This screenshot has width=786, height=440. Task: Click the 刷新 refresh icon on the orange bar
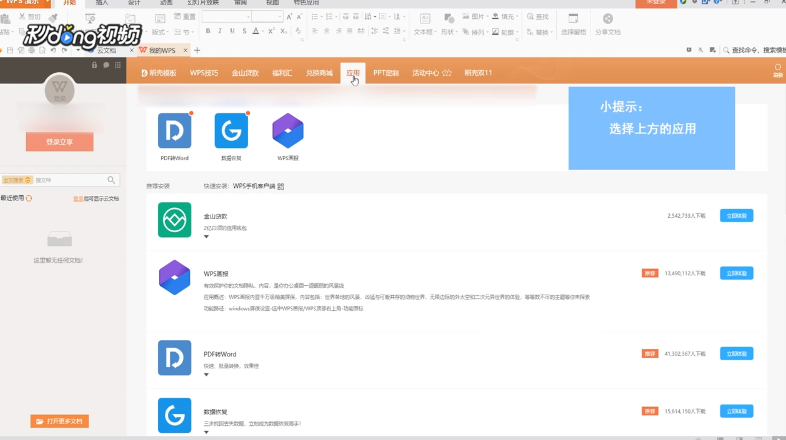tap(778, 71)
